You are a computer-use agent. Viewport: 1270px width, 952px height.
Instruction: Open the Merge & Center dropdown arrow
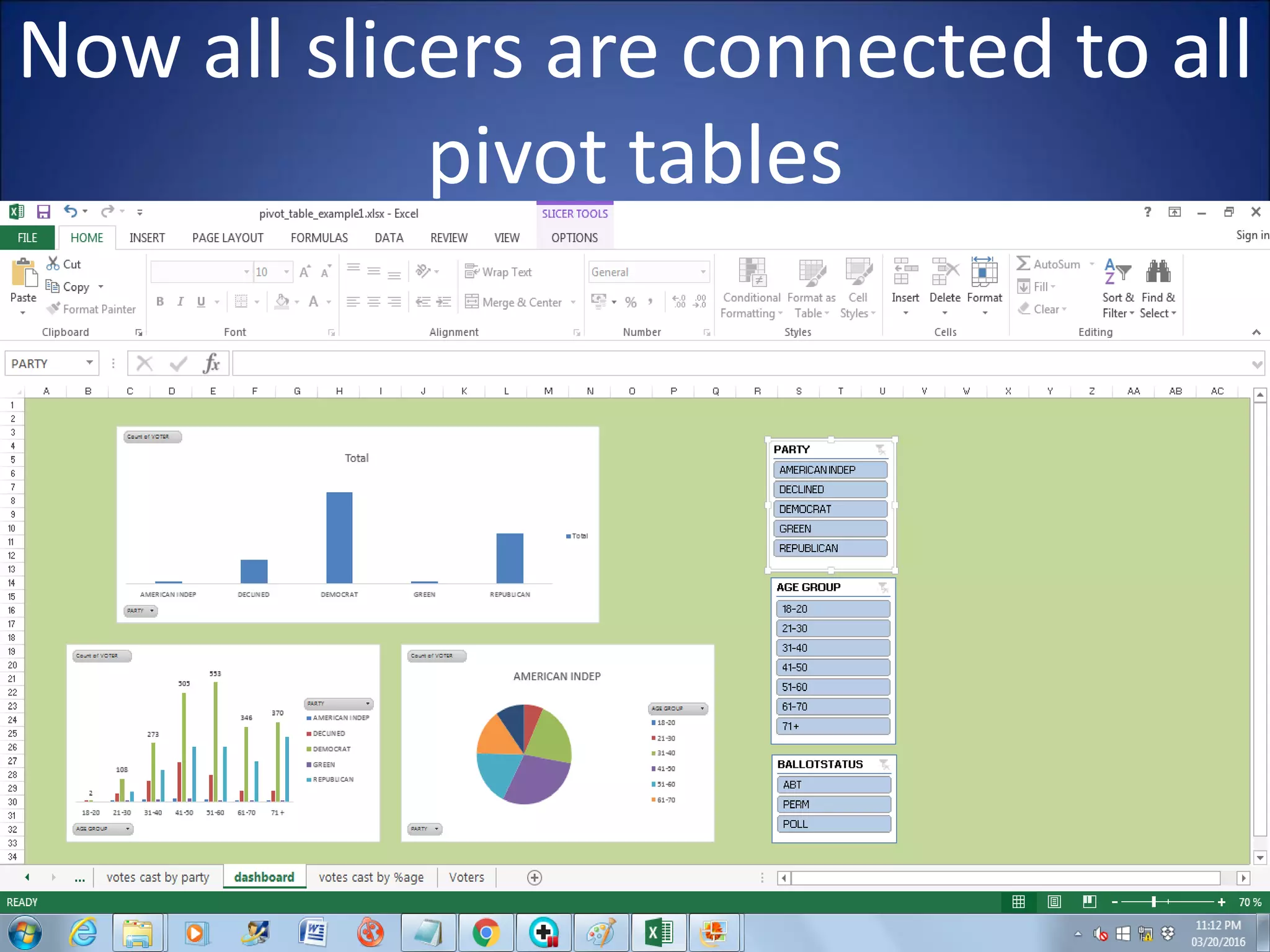[573, 302]
